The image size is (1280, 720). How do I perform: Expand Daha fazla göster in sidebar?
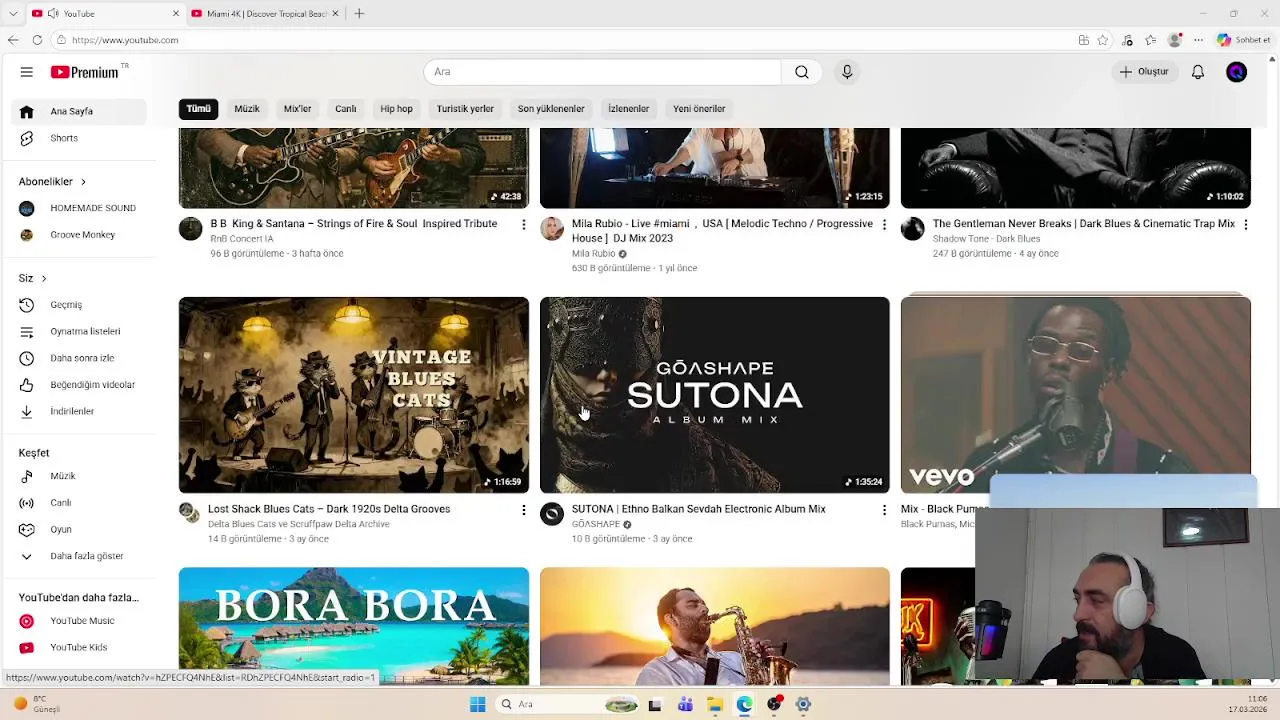78,556
